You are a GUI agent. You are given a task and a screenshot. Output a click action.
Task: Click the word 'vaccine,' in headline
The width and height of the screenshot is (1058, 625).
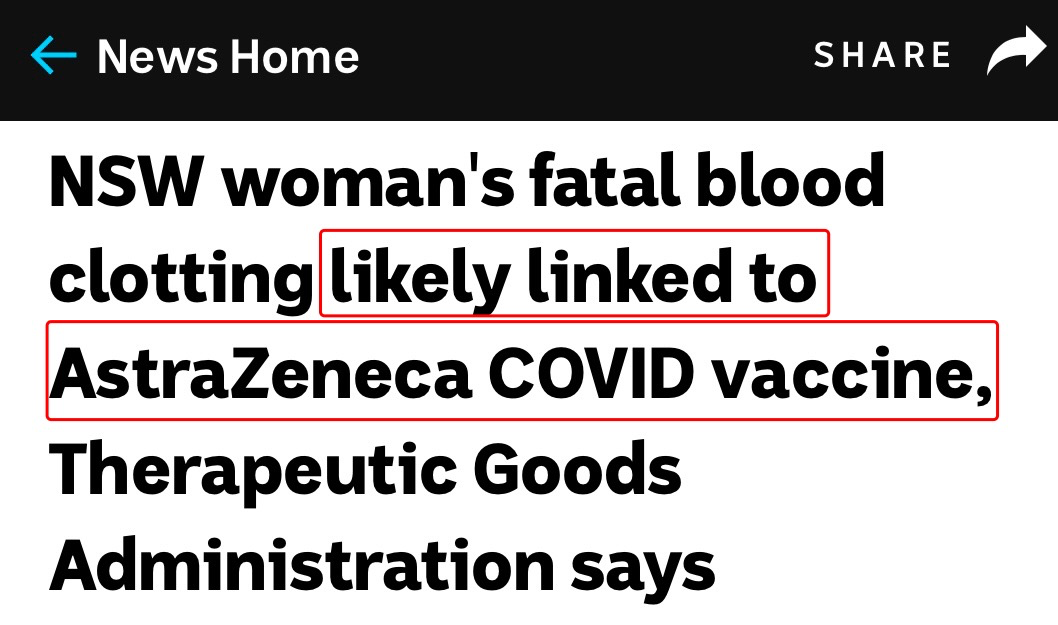852,375
